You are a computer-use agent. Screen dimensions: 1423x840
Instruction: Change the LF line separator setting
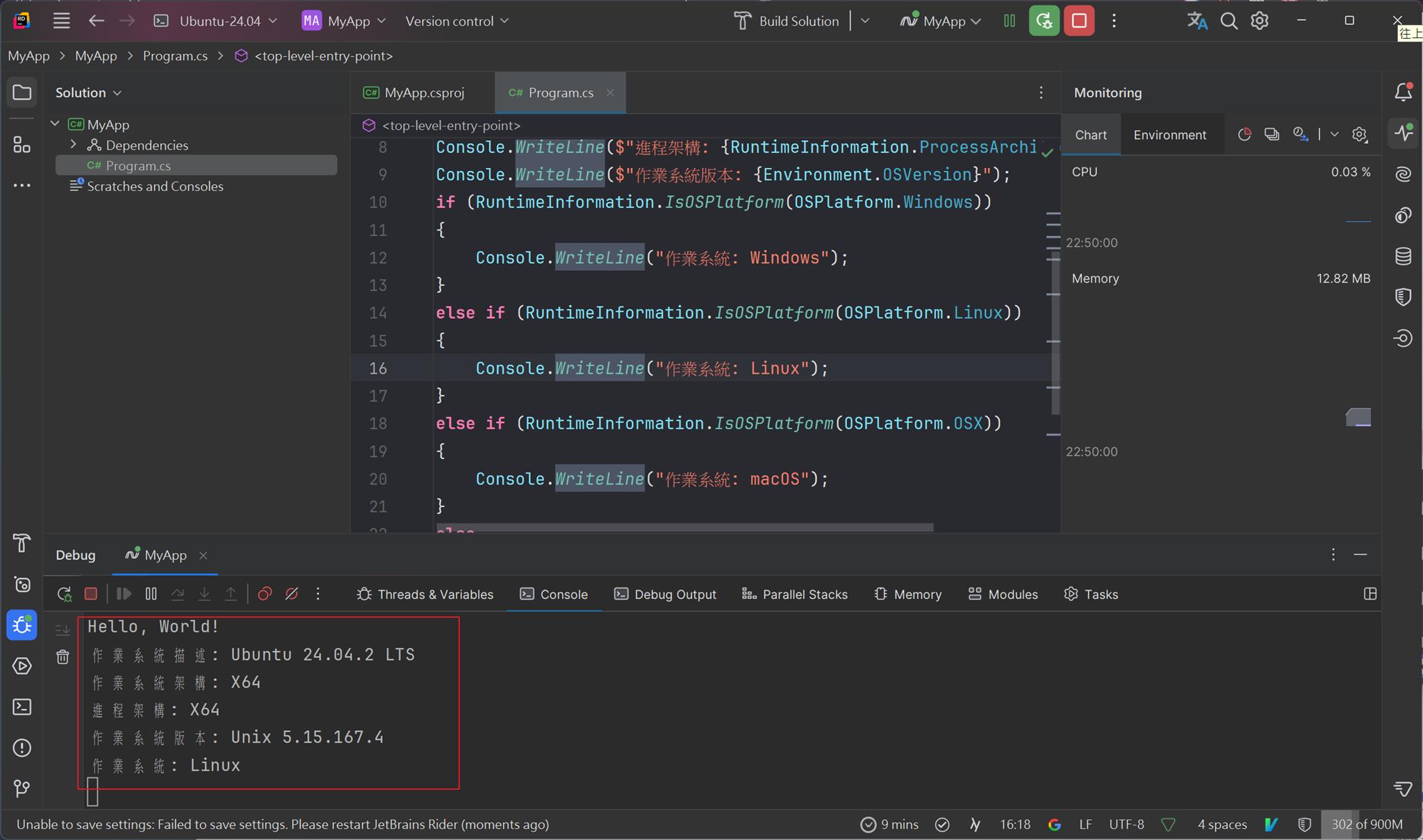[x=1085, y=824]
